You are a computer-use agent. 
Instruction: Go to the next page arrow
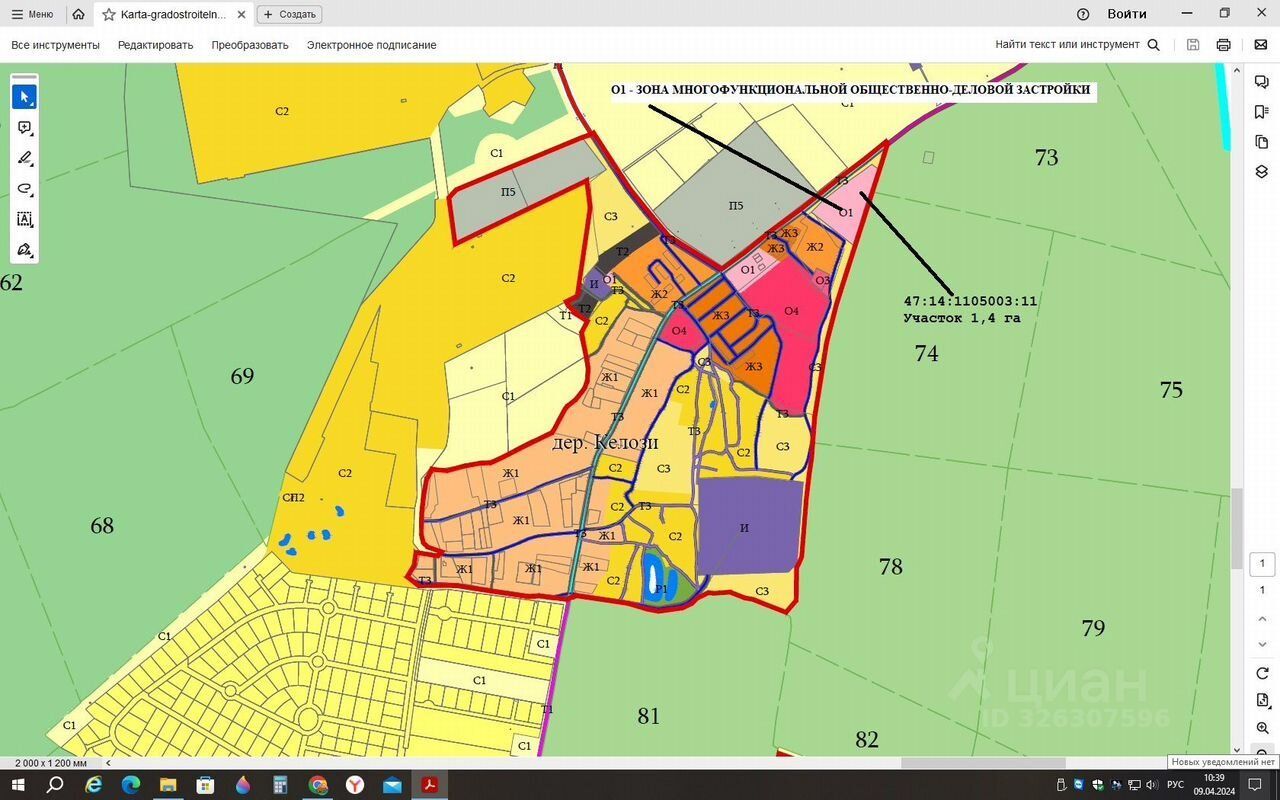[x=1262, y=644]
